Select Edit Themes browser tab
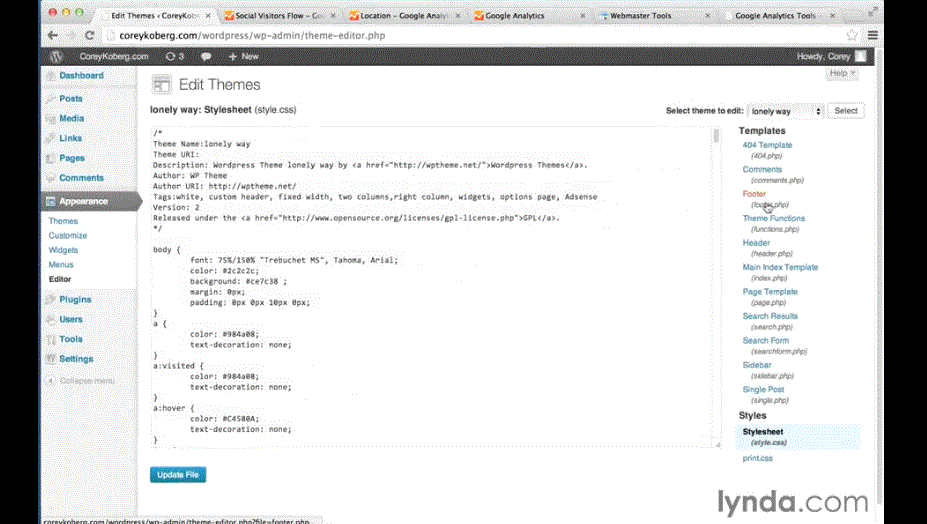This screenshot has height=524, width=927. tap(154, 16)
